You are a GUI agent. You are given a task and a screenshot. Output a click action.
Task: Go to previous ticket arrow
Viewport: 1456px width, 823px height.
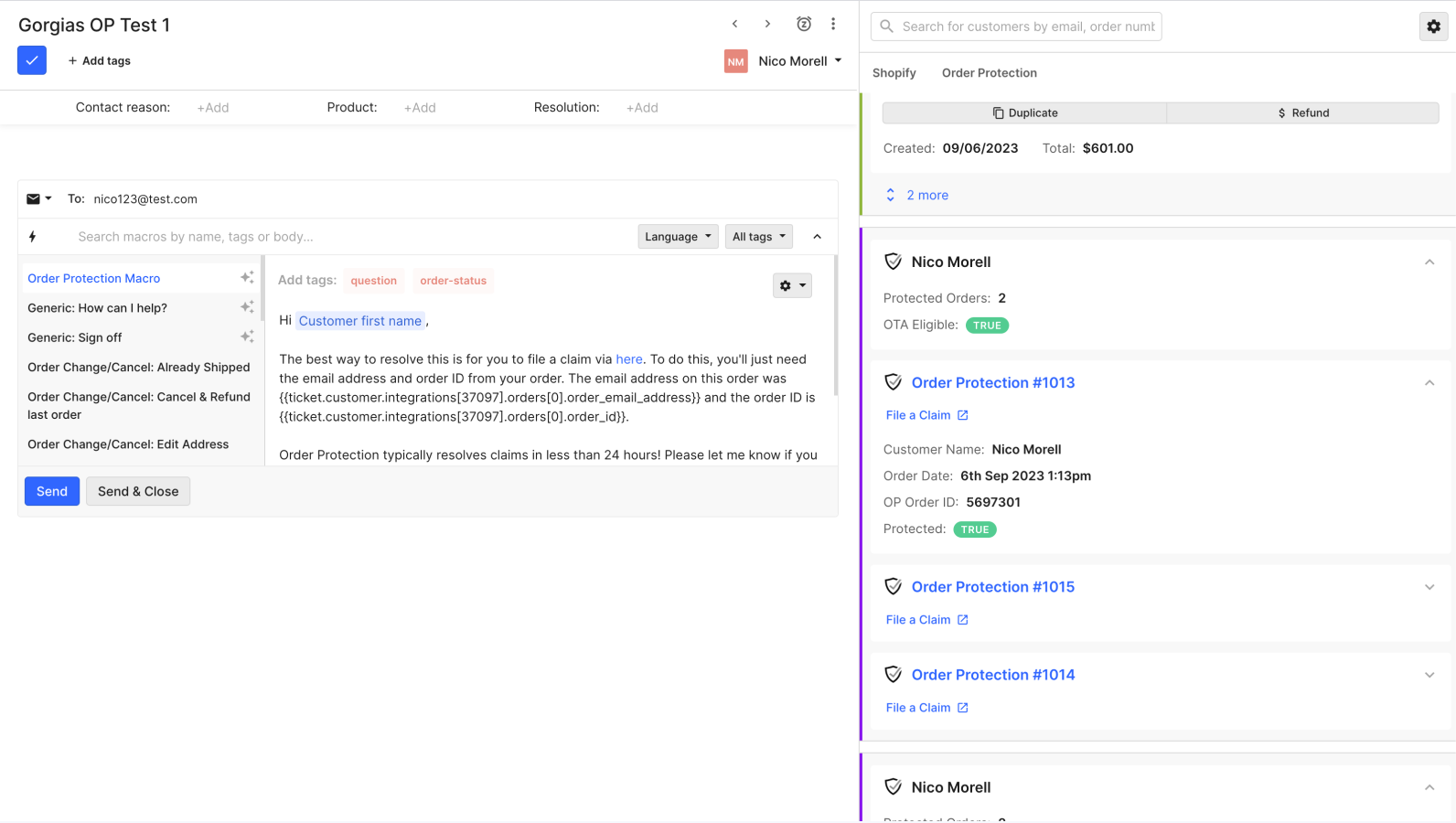(x=734, y=24)
